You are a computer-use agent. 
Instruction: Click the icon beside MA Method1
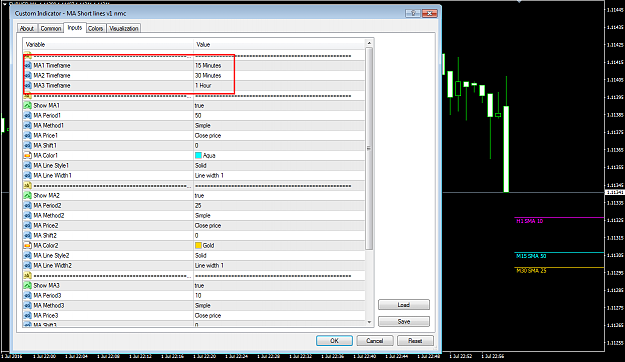(28, 126)
